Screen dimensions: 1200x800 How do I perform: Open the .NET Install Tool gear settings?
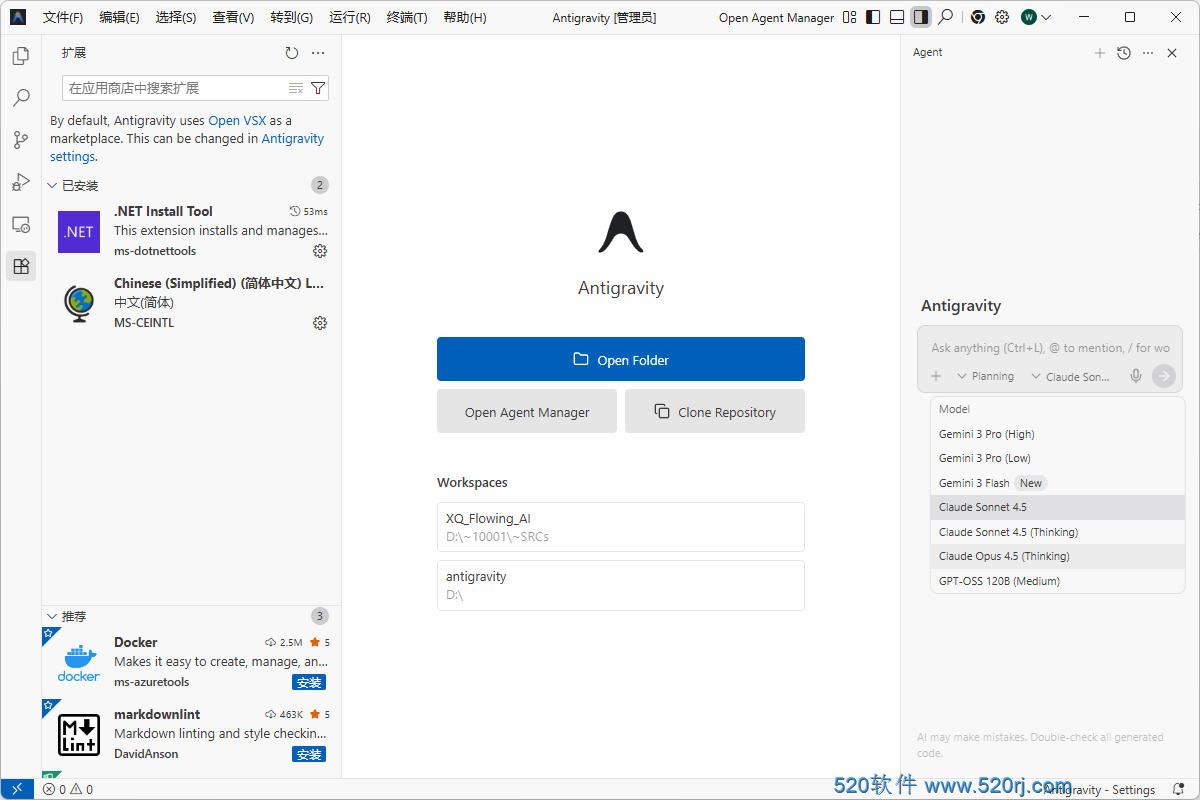[320, 251]
